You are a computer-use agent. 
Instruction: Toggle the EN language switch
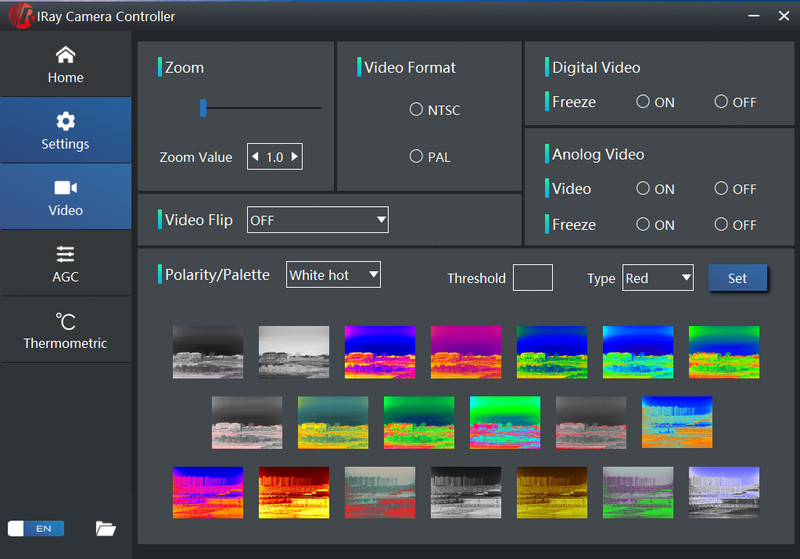[x=36, y=528]
